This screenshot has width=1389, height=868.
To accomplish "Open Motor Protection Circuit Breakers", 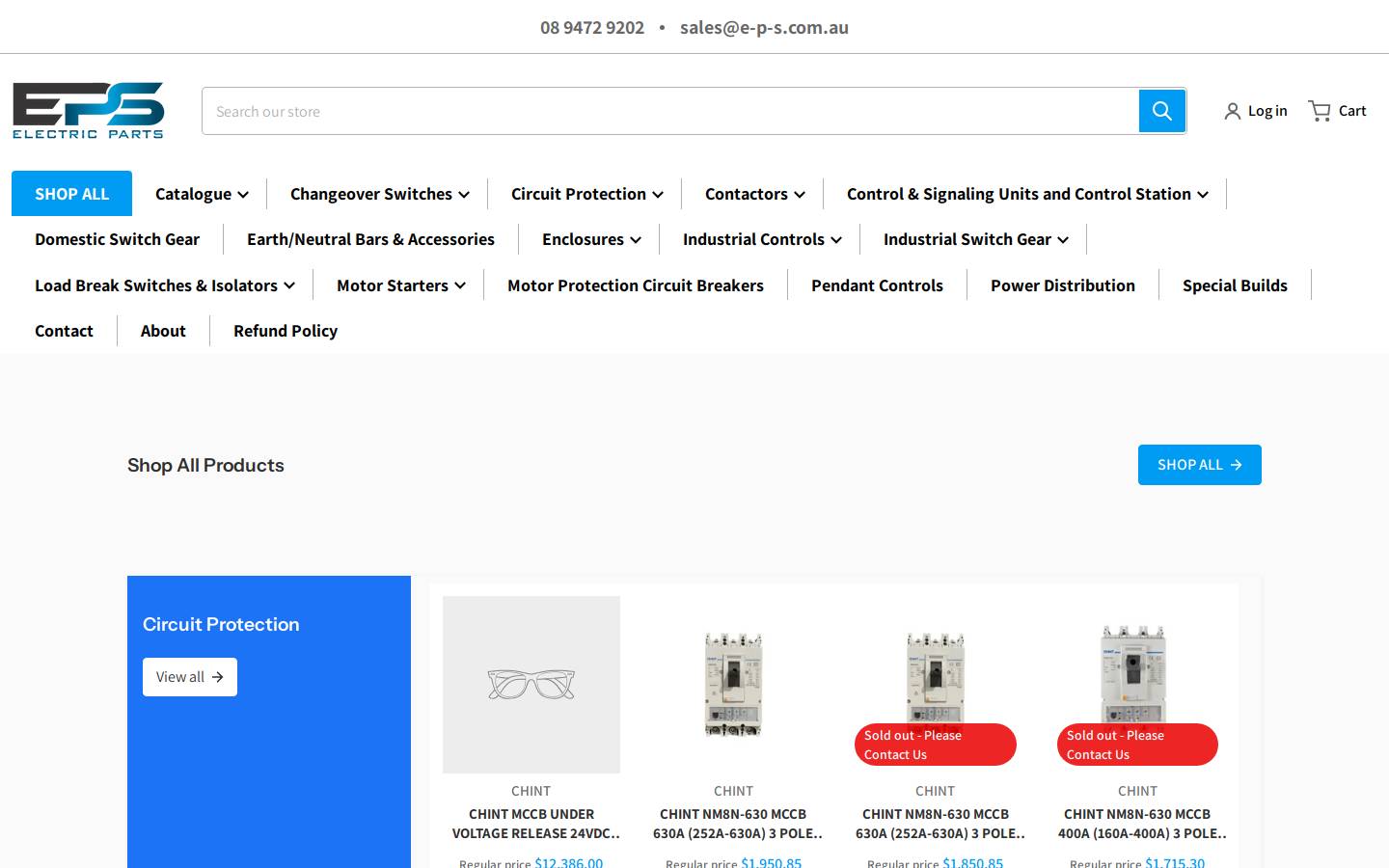I will pyautogui.click(x=636, y=285).
